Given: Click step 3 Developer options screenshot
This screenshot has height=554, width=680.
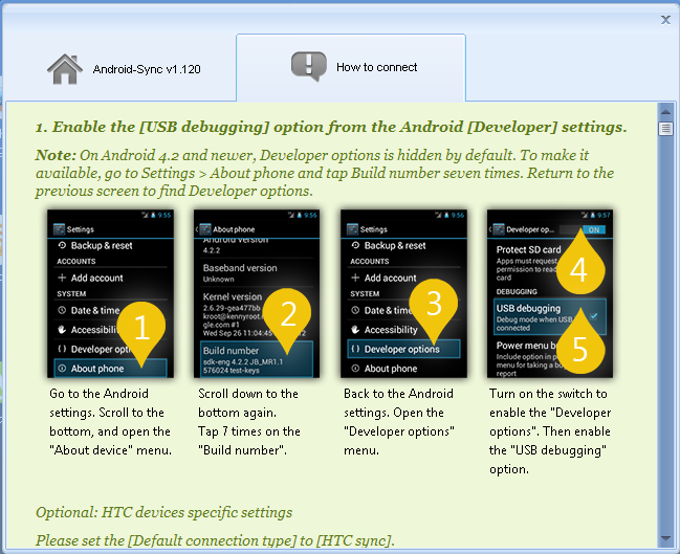Looking at the screenshot, I should point(403,294).
